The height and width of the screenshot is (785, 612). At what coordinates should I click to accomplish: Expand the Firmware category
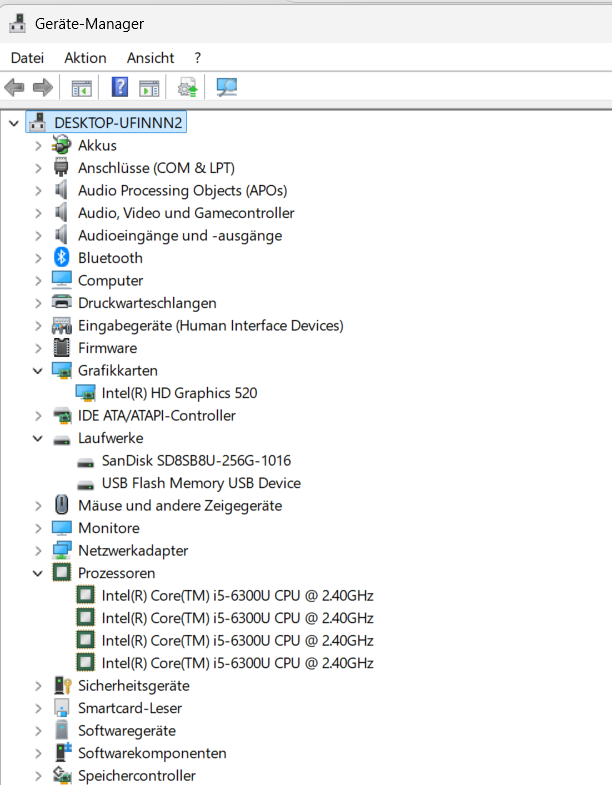tap(38, 348)
